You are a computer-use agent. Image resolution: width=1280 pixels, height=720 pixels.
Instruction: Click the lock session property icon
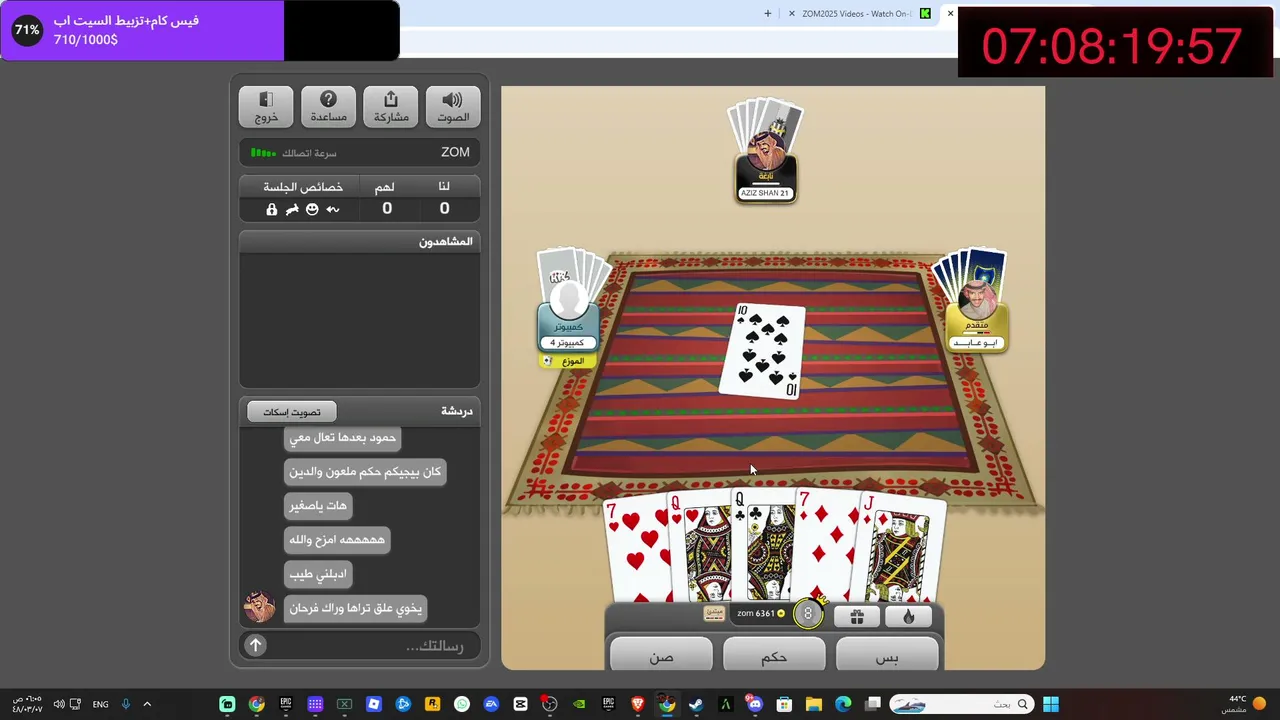[x=271, y=209]
